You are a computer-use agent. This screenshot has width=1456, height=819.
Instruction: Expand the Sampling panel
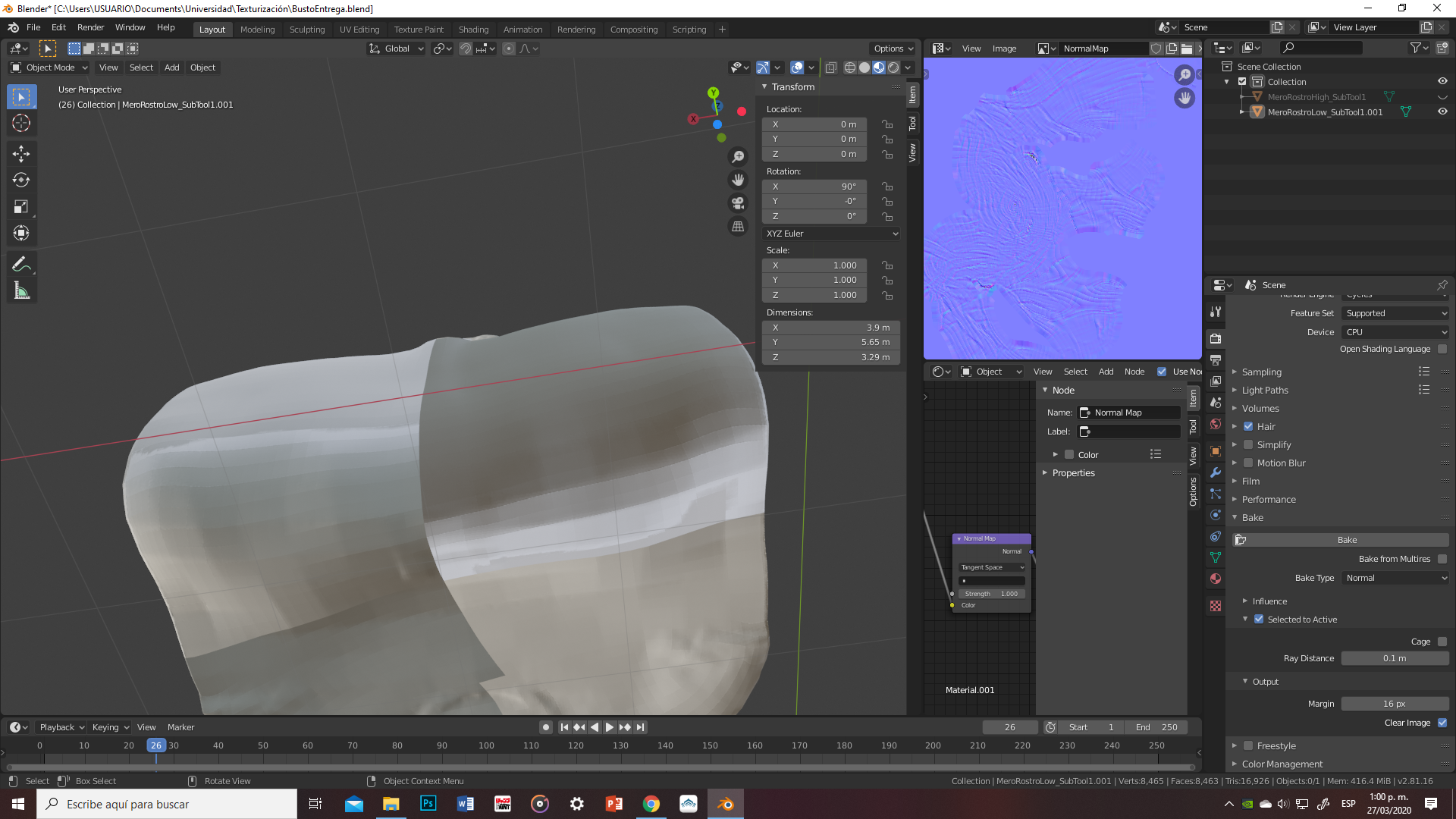1261,372
